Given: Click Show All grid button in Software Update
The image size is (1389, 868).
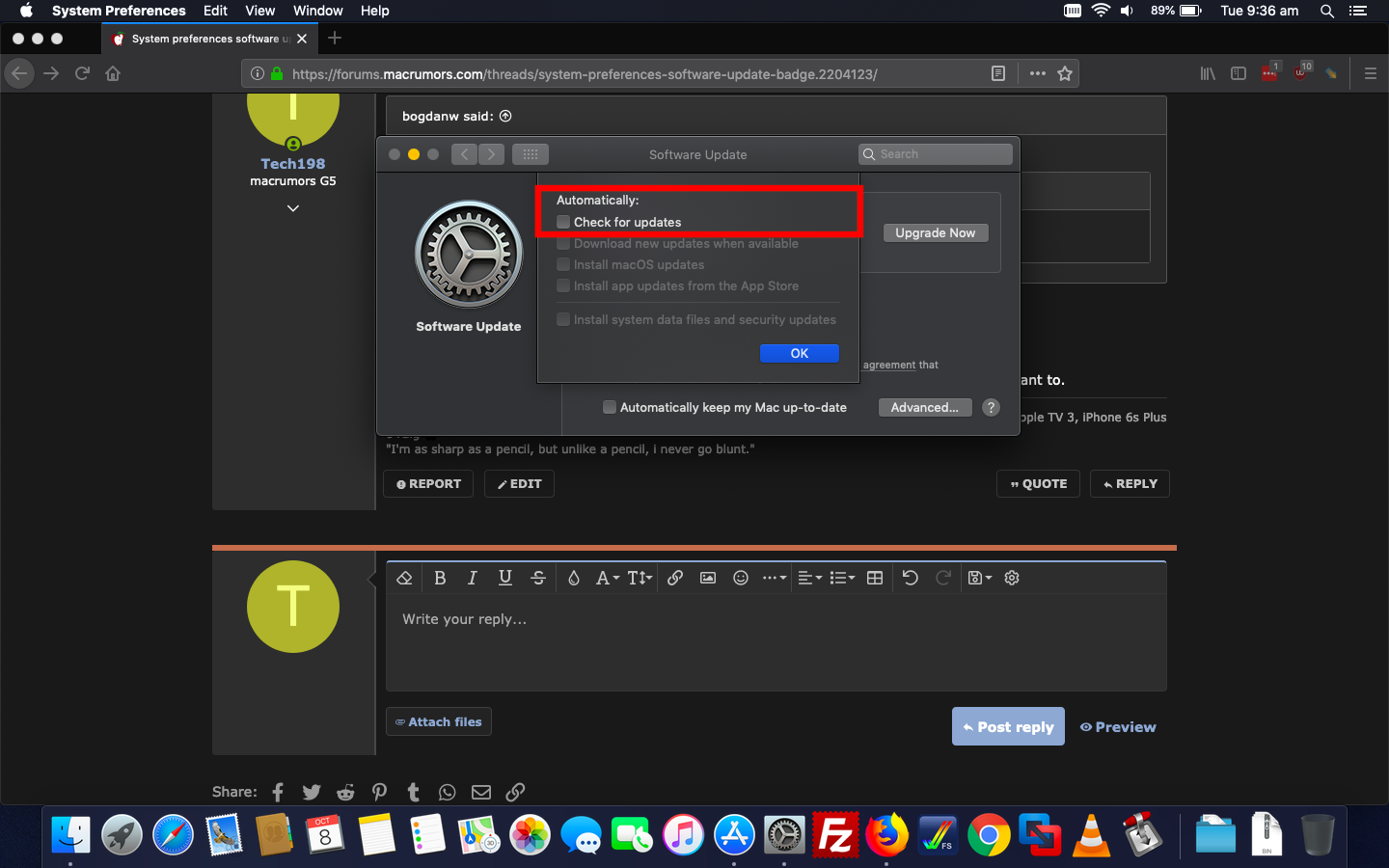Looking at the screenshot, I should (x=531, y=154).
